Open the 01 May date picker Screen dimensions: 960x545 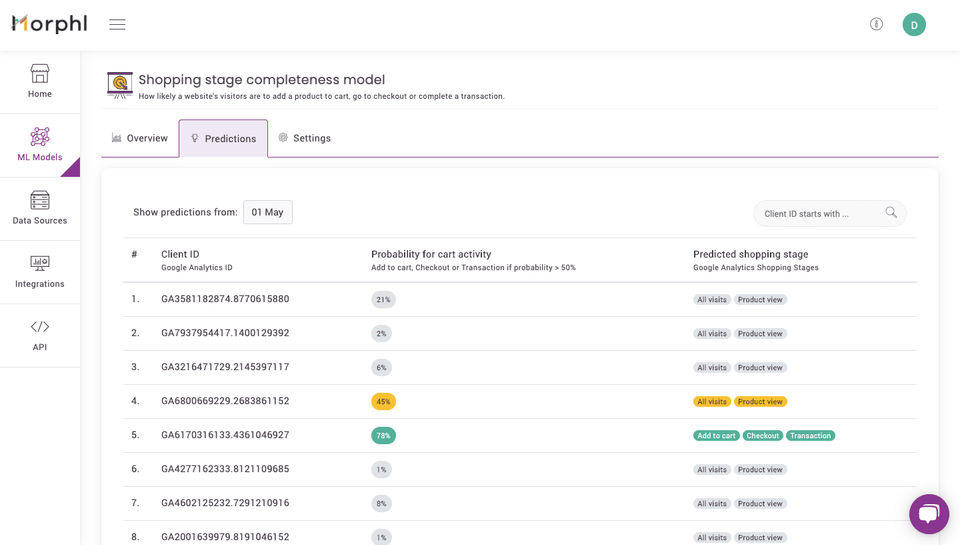click(x=267, y=212)
